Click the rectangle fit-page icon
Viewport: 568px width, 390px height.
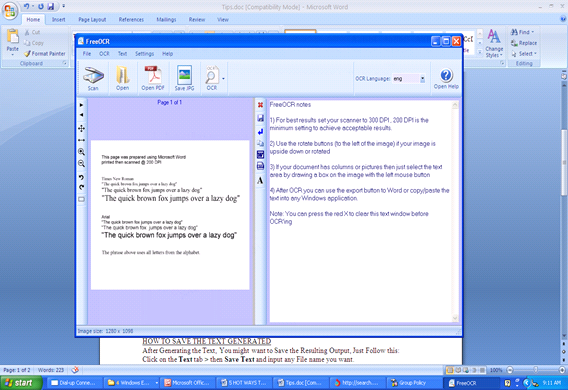point(82,199)
